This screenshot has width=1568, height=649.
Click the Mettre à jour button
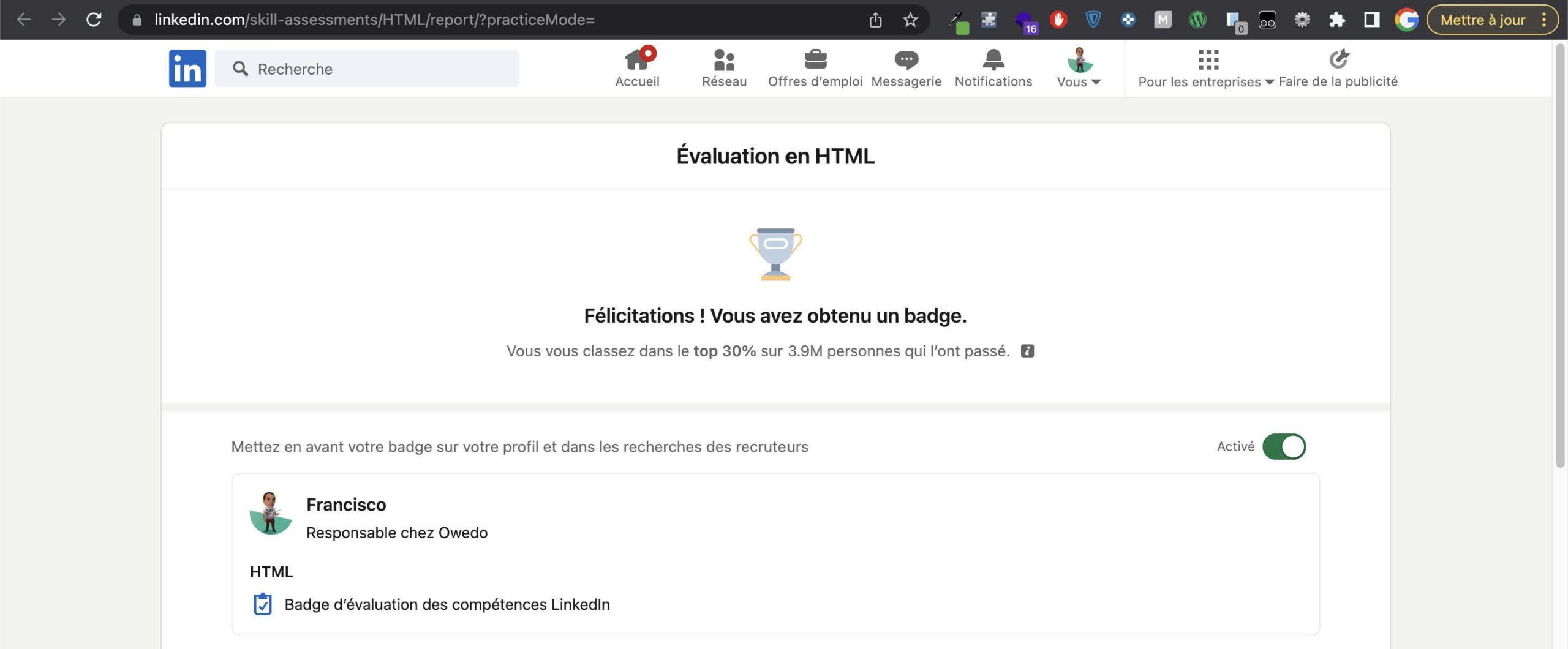tap(1482, 20)
